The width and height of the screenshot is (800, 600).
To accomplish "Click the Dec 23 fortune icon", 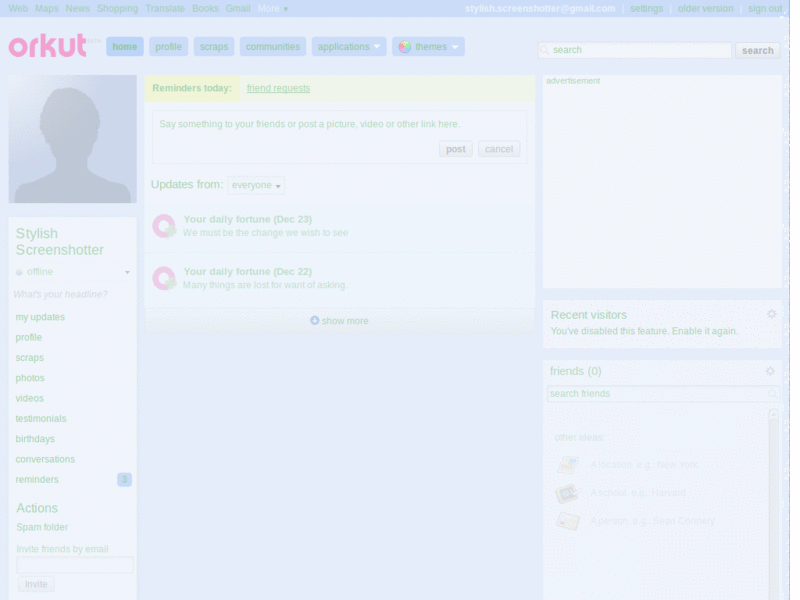I will click(164, 226).
